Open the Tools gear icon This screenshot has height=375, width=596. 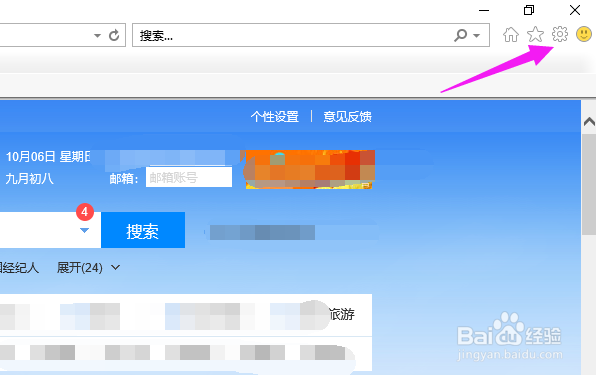click(560, 34)
